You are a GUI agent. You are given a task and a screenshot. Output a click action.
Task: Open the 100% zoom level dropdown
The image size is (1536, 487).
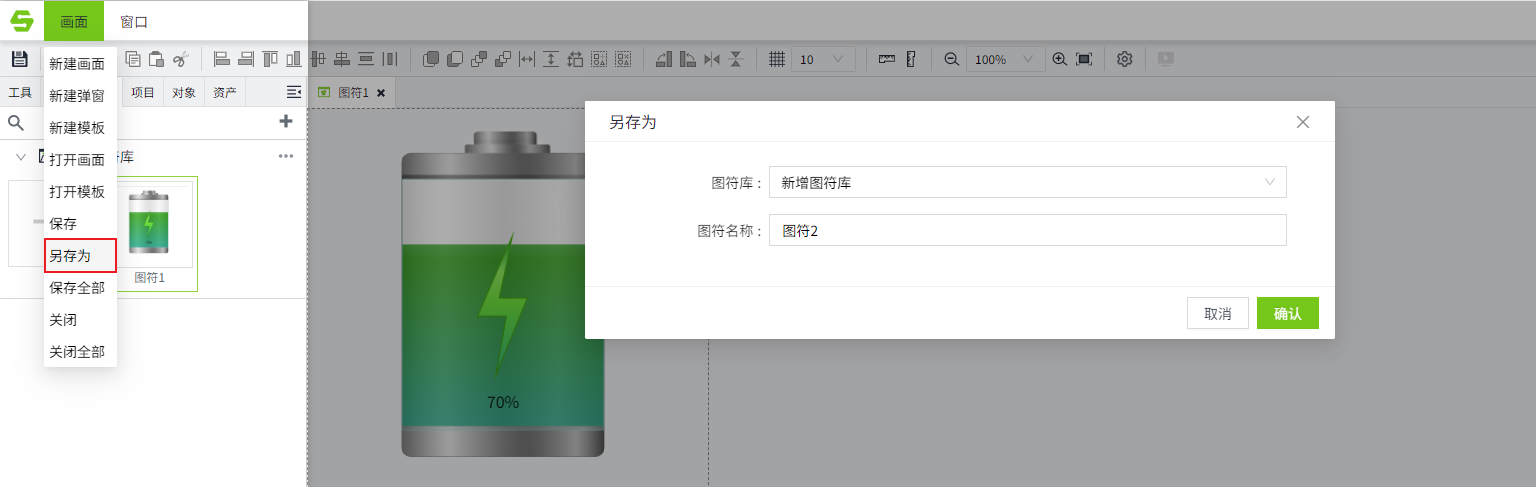(1005, 59)
